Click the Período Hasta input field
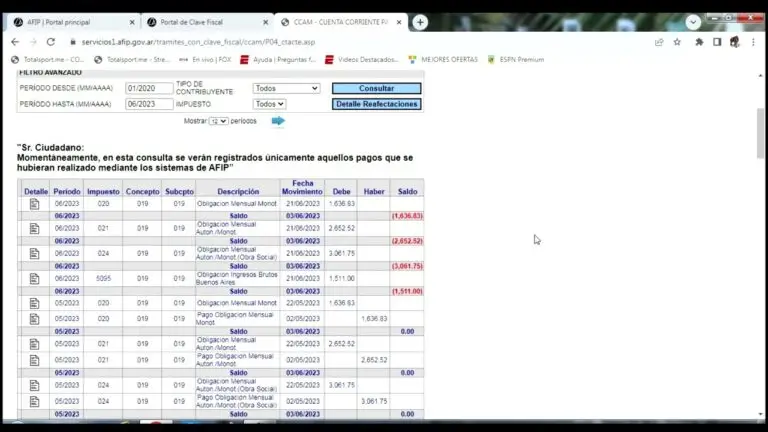The image size is (768, 432). point(149,104)
